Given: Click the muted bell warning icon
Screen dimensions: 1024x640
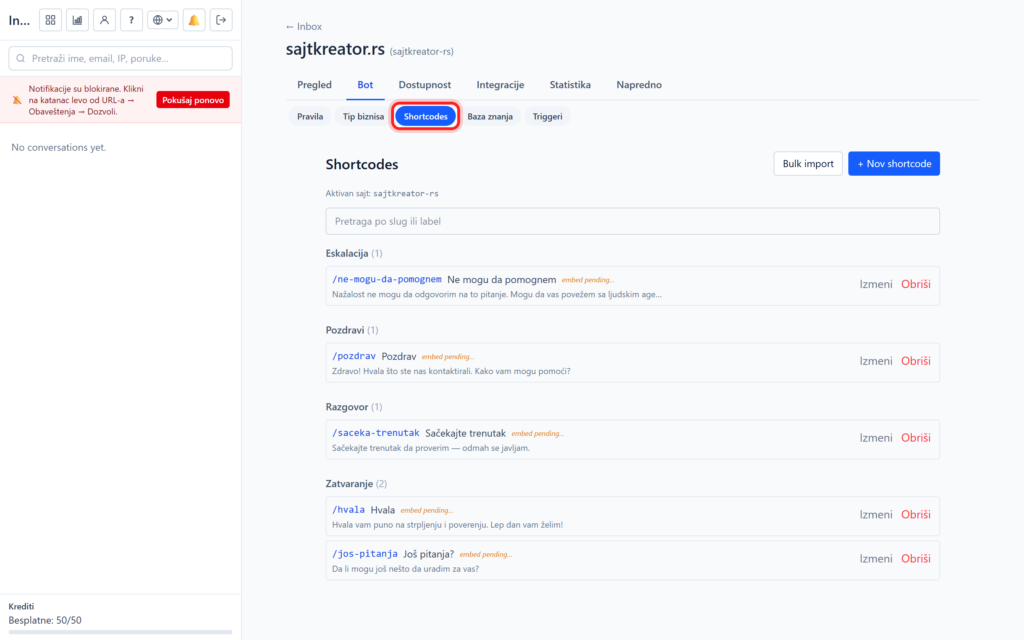Looking at the screenshot, I should (17, 100).
